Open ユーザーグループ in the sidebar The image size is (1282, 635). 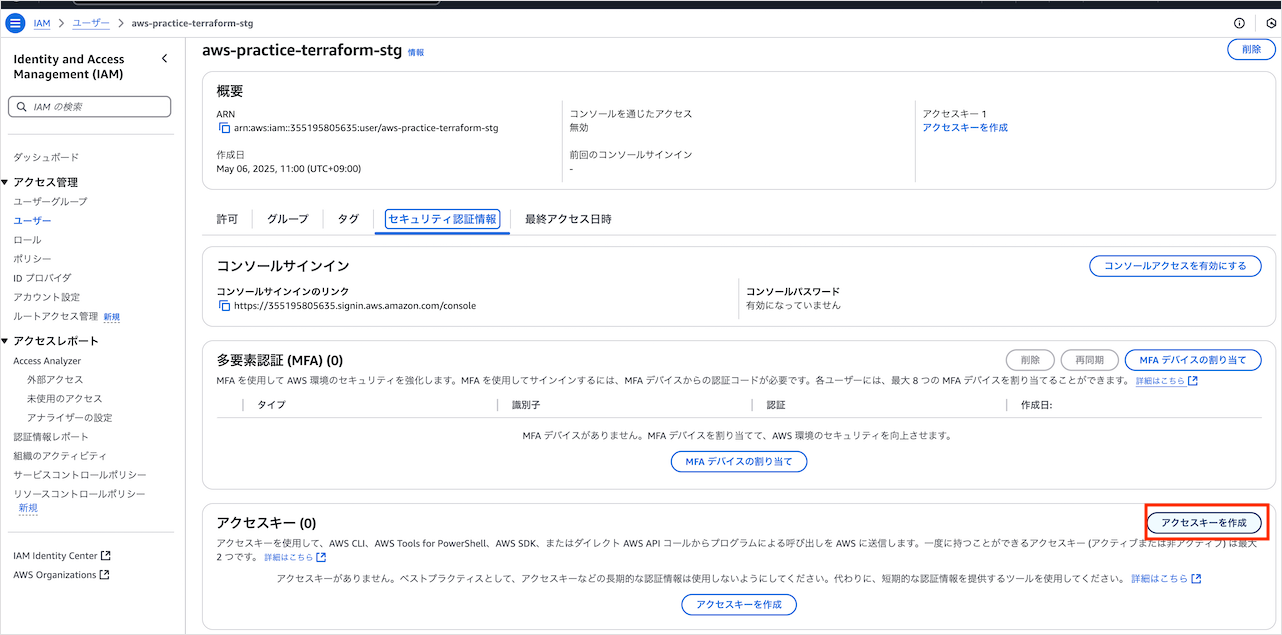pos(50,202)
